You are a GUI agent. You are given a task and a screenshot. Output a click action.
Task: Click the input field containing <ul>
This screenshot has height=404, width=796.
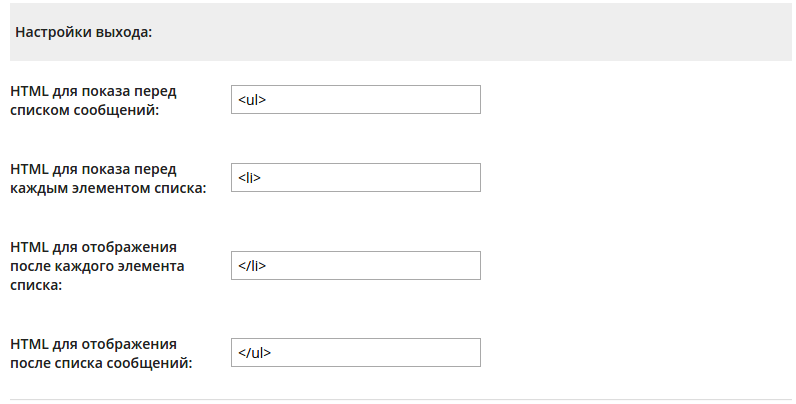pos(355,100)
